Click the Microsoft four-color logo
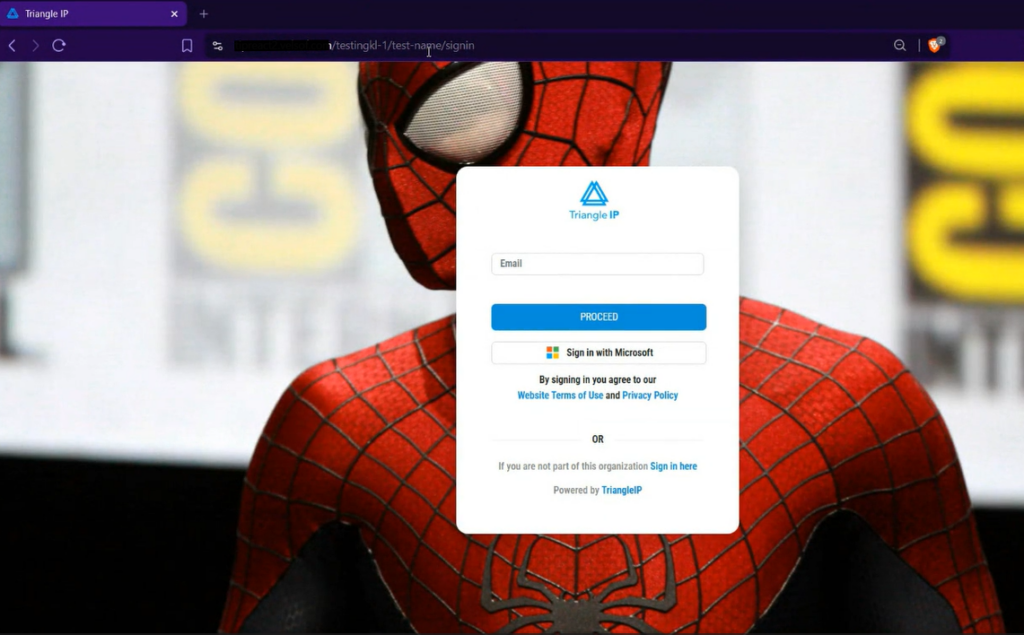The image size is (1024, 635). 553,353
